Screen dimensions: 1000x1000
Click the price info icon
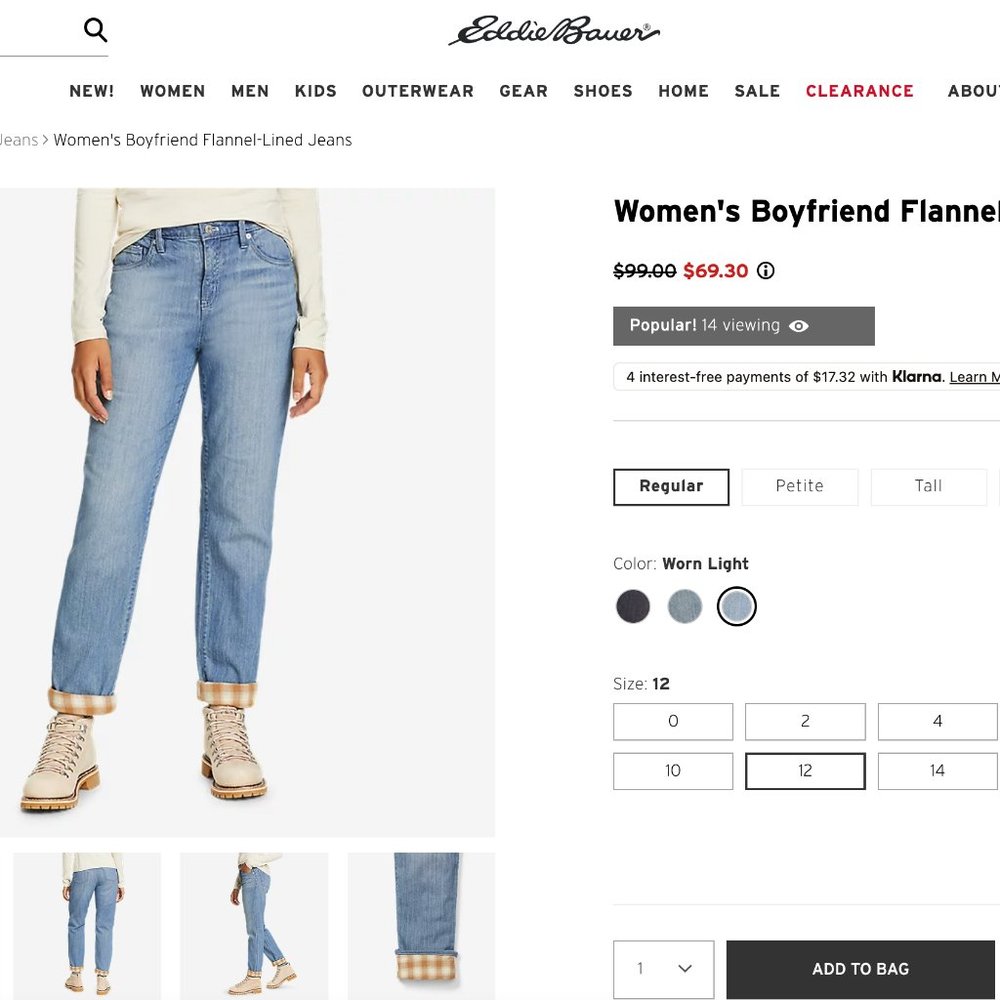tap(765, 270)
